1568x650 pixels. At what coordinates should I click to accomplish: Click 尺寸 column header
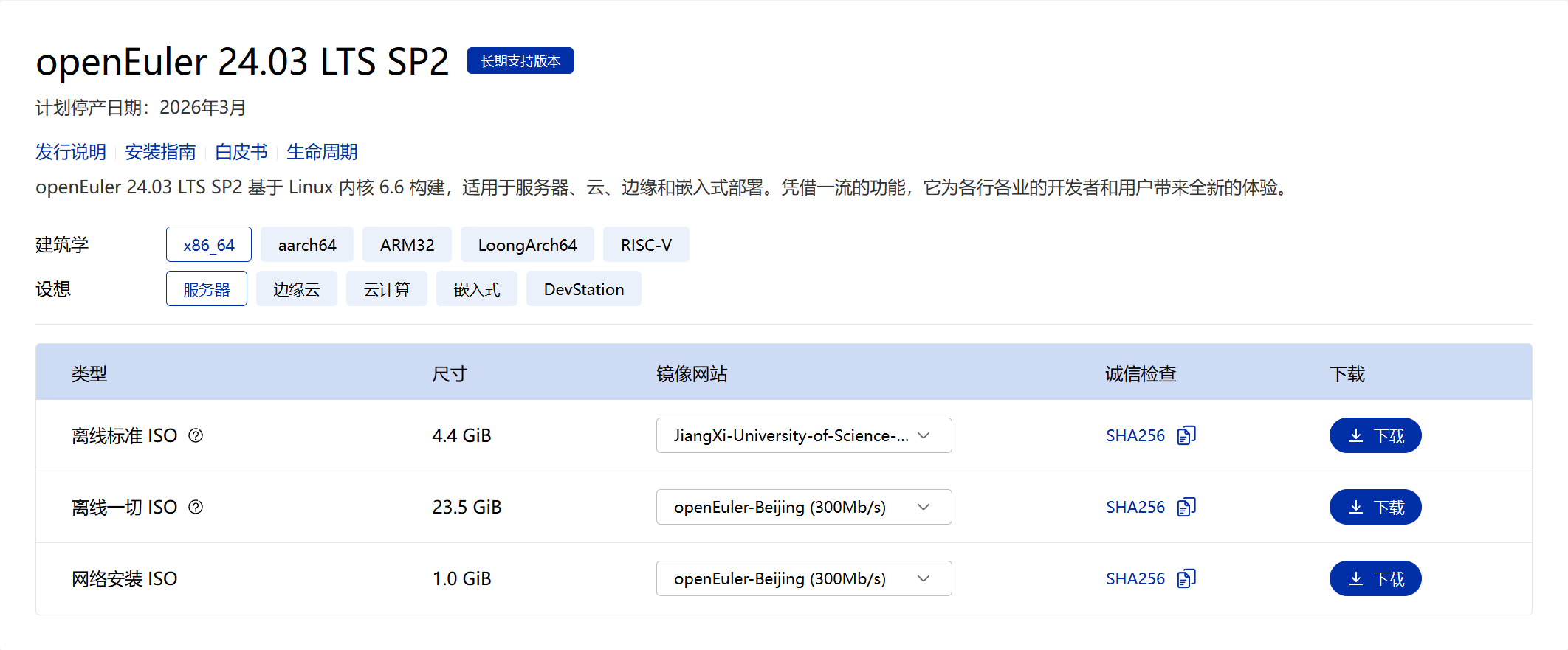(450, 374)
